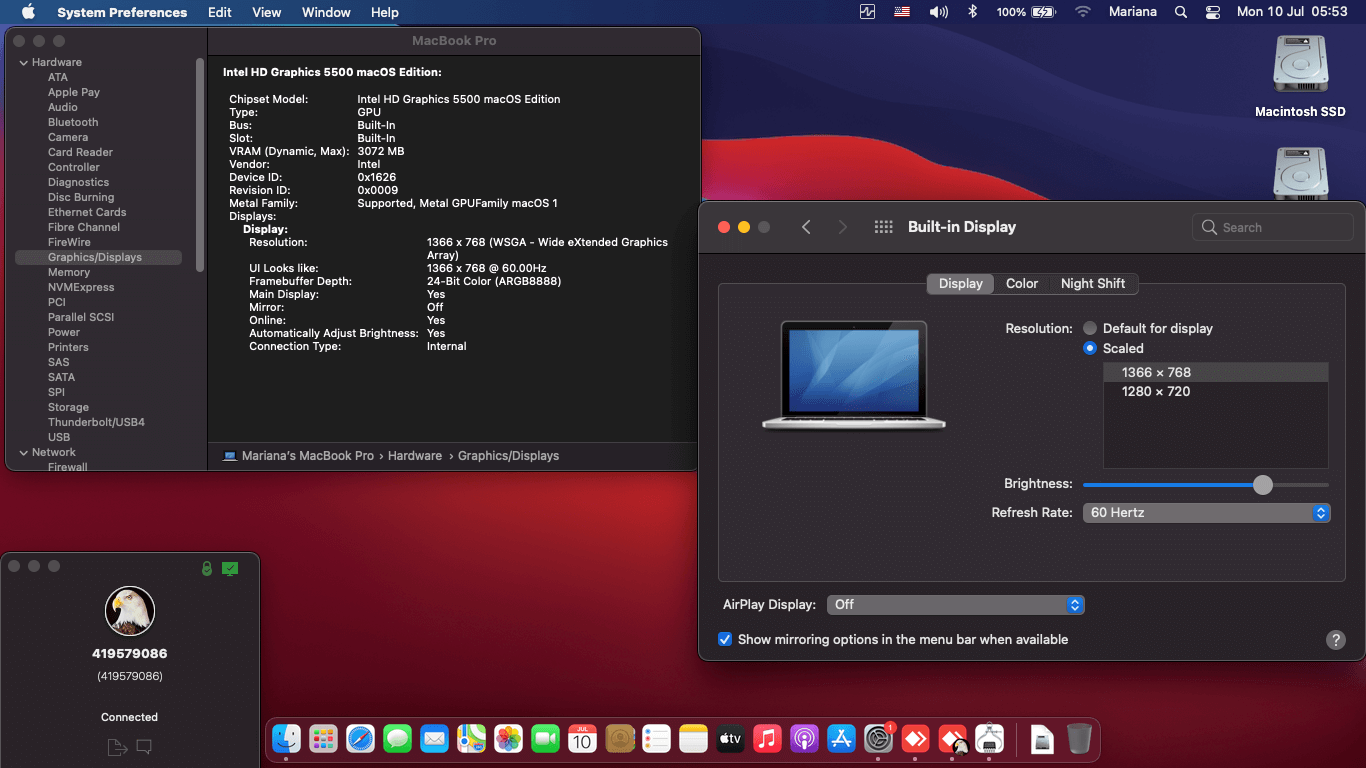Open System Information chip icon in the Dock

pyautogui.click(x=989, y=739)
